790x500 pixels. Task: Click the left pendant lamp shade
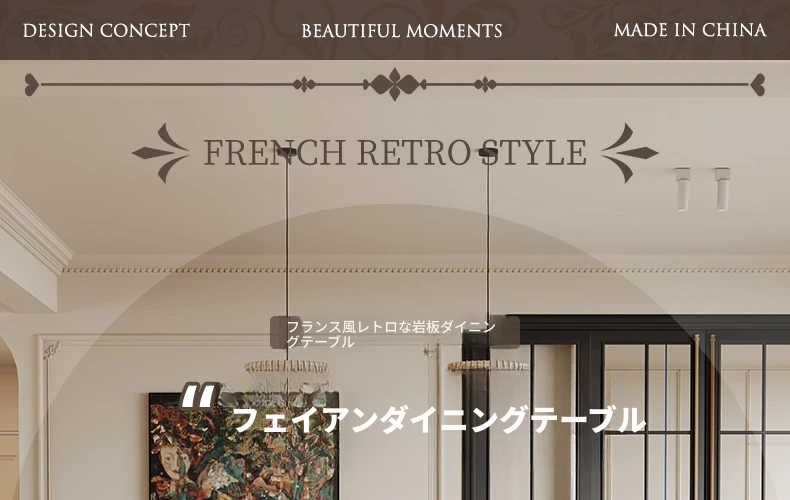(286, 367)
